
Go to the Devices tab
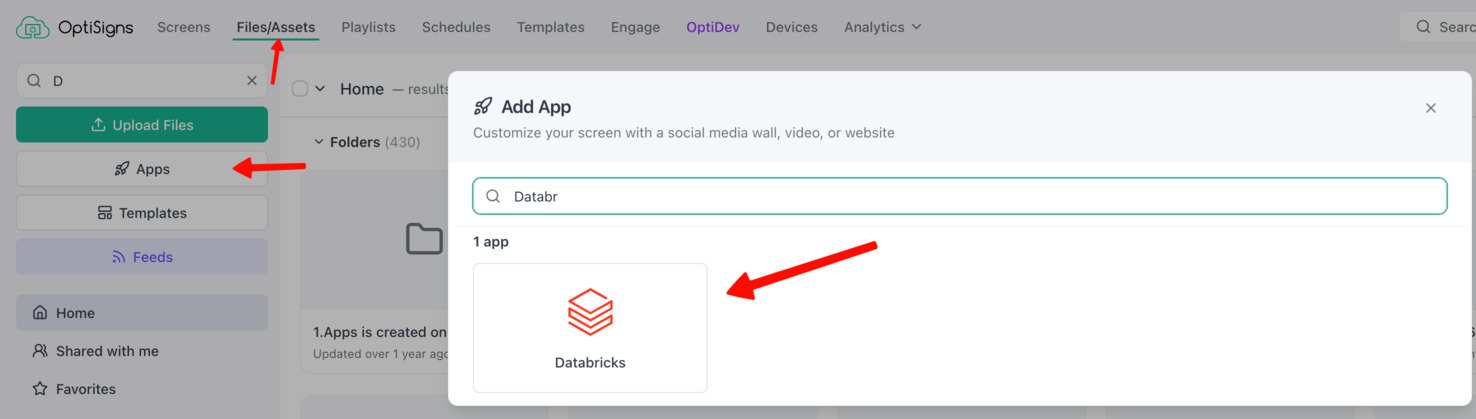pos(792,27)
